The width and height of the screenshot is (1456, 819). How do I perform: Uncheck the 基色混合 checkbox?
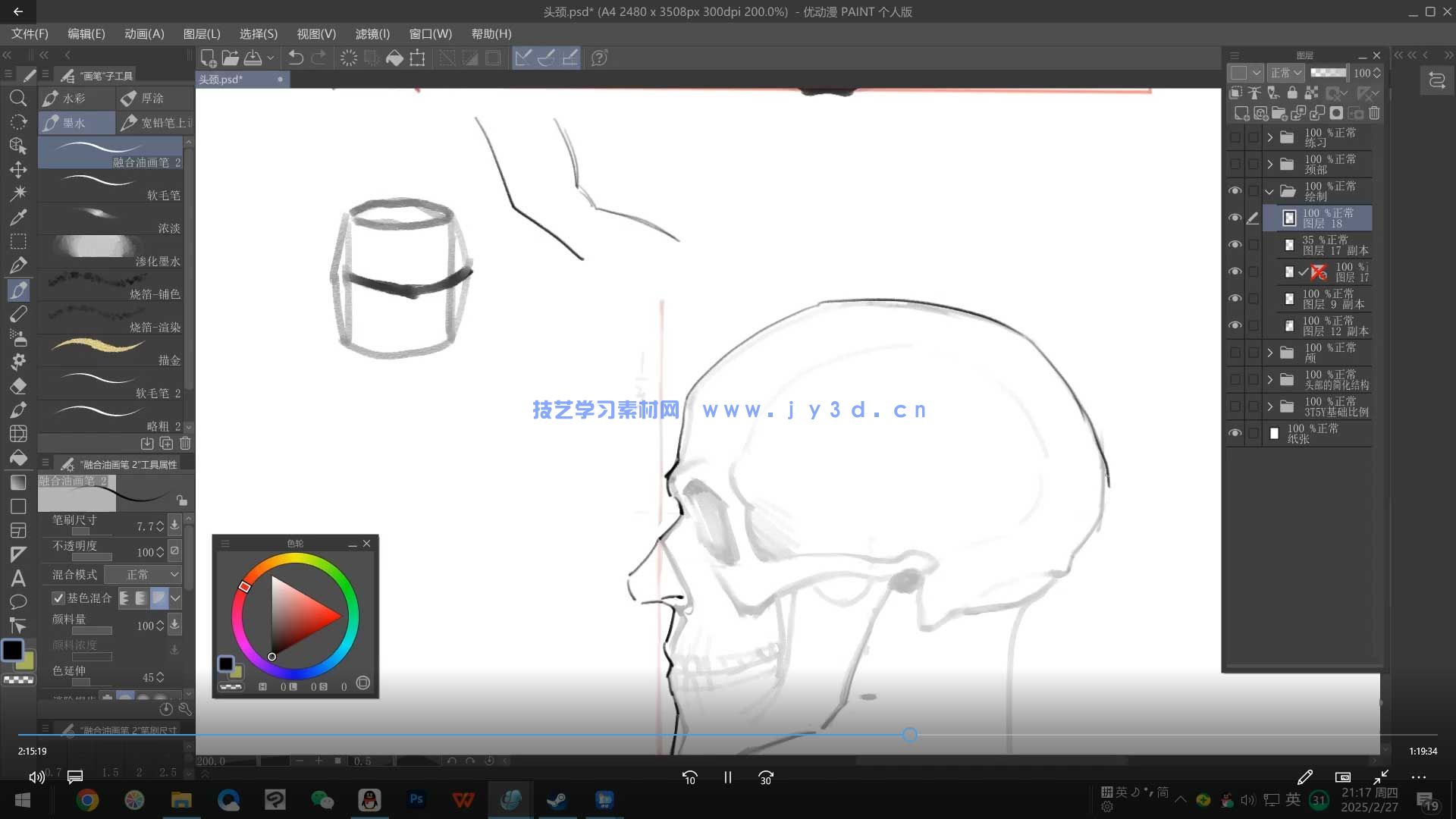[x=58, y=598]
